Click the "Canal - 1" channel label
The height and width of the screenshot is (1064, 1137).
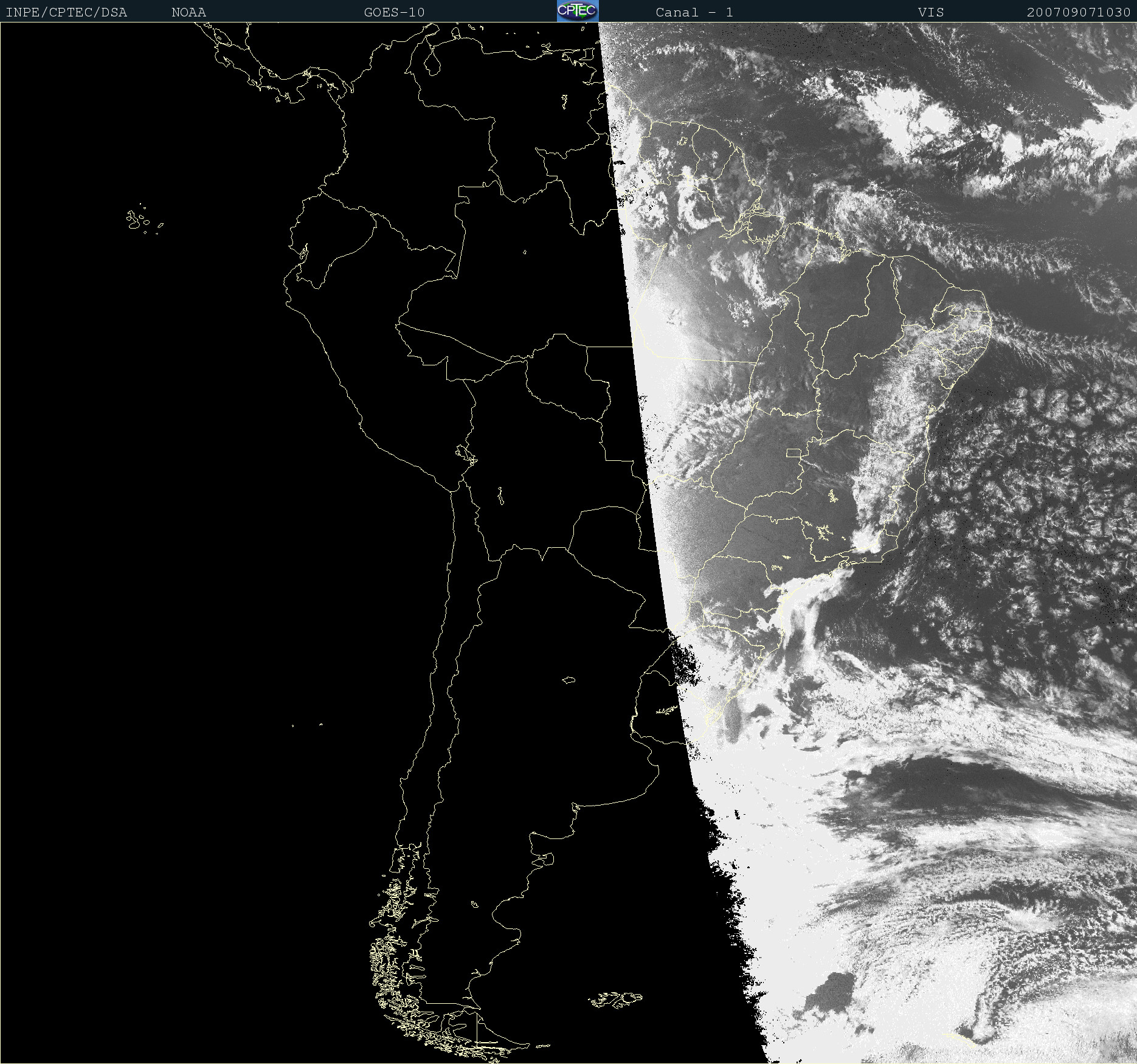[694, 12]
